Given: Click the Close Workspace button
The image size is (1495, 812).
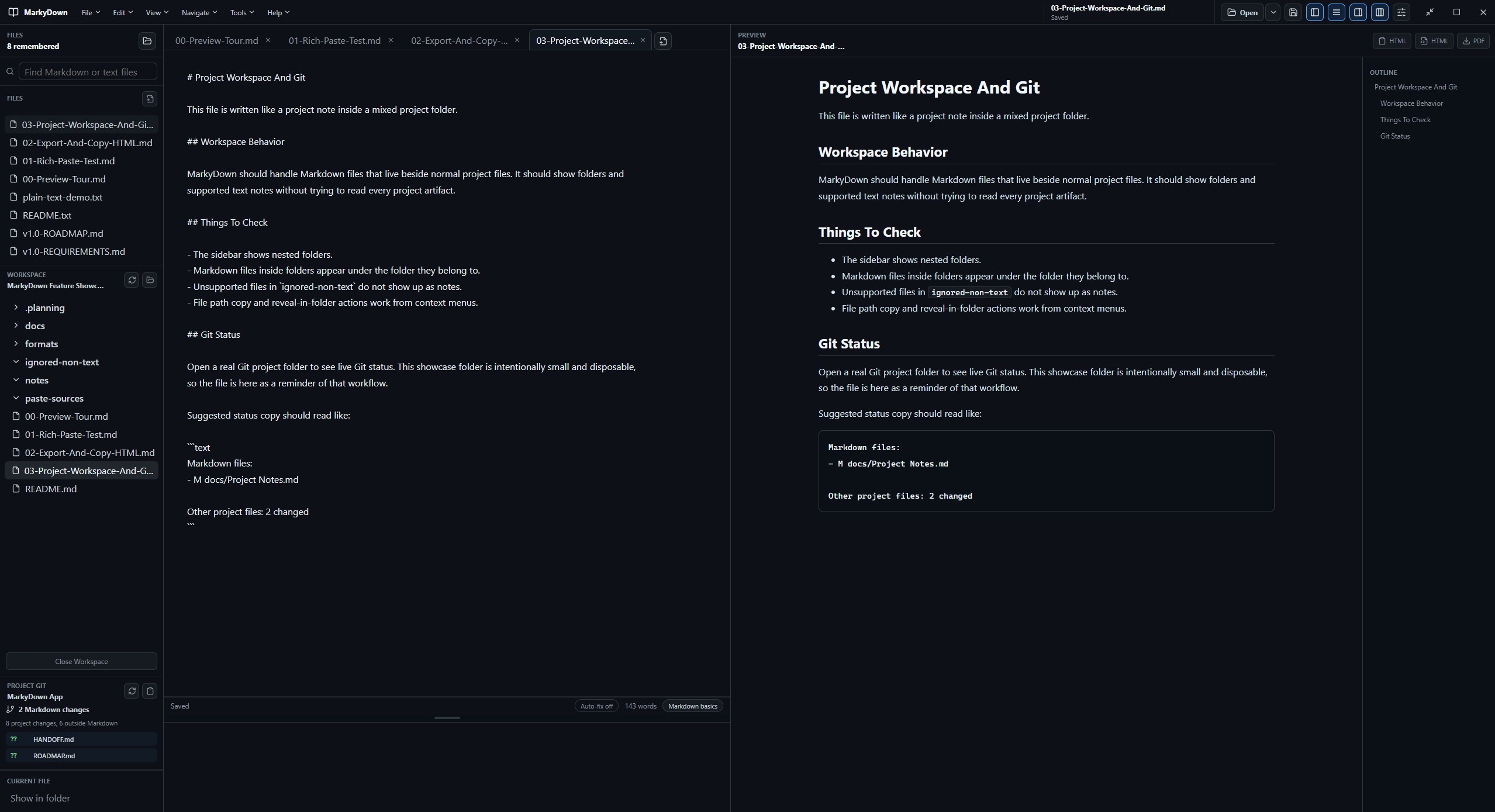Looking at the screenshot, I should click(81, 661).
